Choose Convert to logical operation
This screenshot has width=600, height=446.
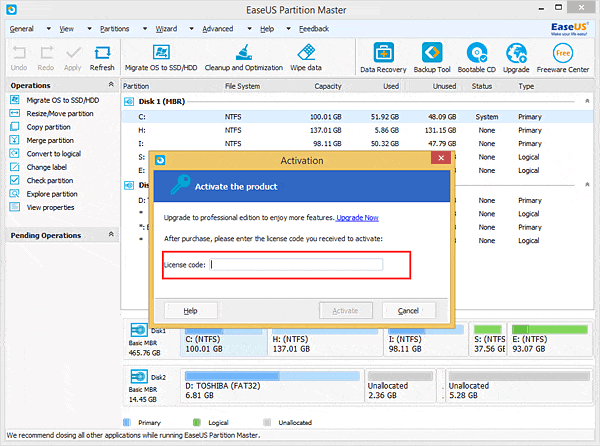click(x=54, y=154)
